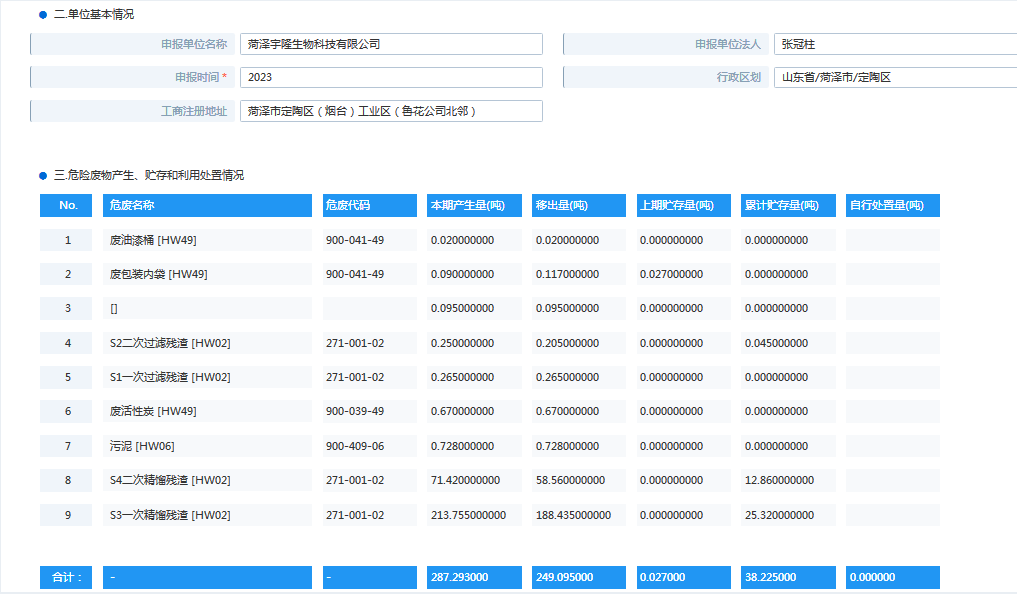Click the 危废代码 column header

(369, 205)
